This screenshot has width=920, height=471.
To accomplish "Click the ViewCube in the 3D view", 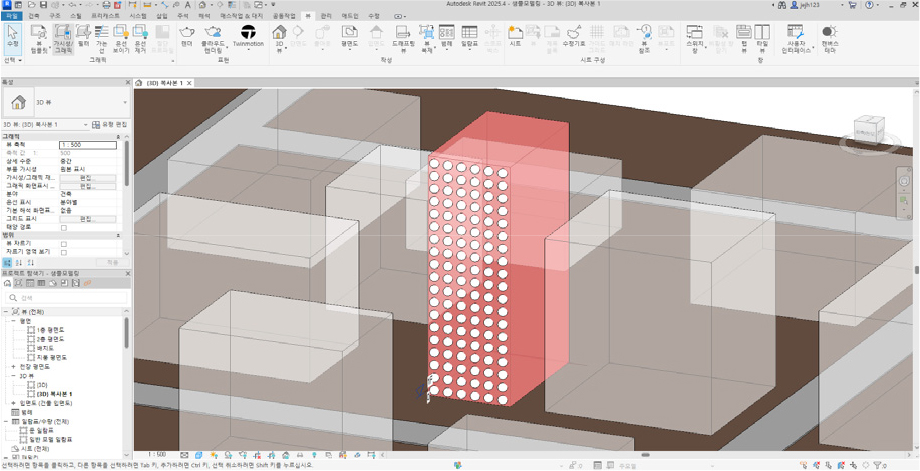I will (x=869, y=130).
